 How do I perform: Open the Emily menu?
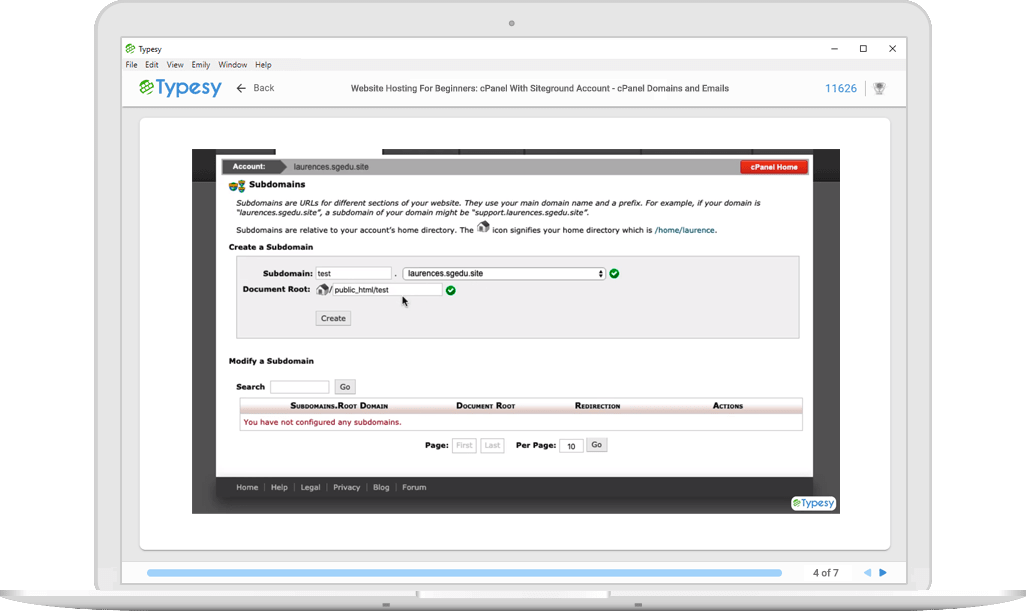pos(201,65)
